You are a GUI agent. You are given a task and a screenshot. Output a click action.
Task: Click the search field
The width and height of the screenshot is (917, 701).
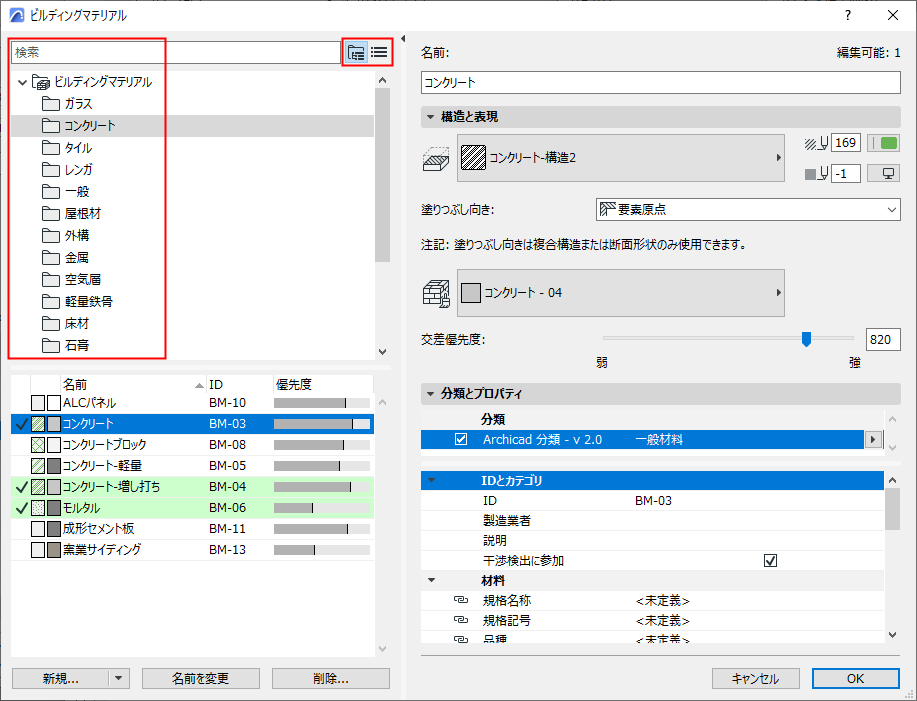tap(175, 53)
